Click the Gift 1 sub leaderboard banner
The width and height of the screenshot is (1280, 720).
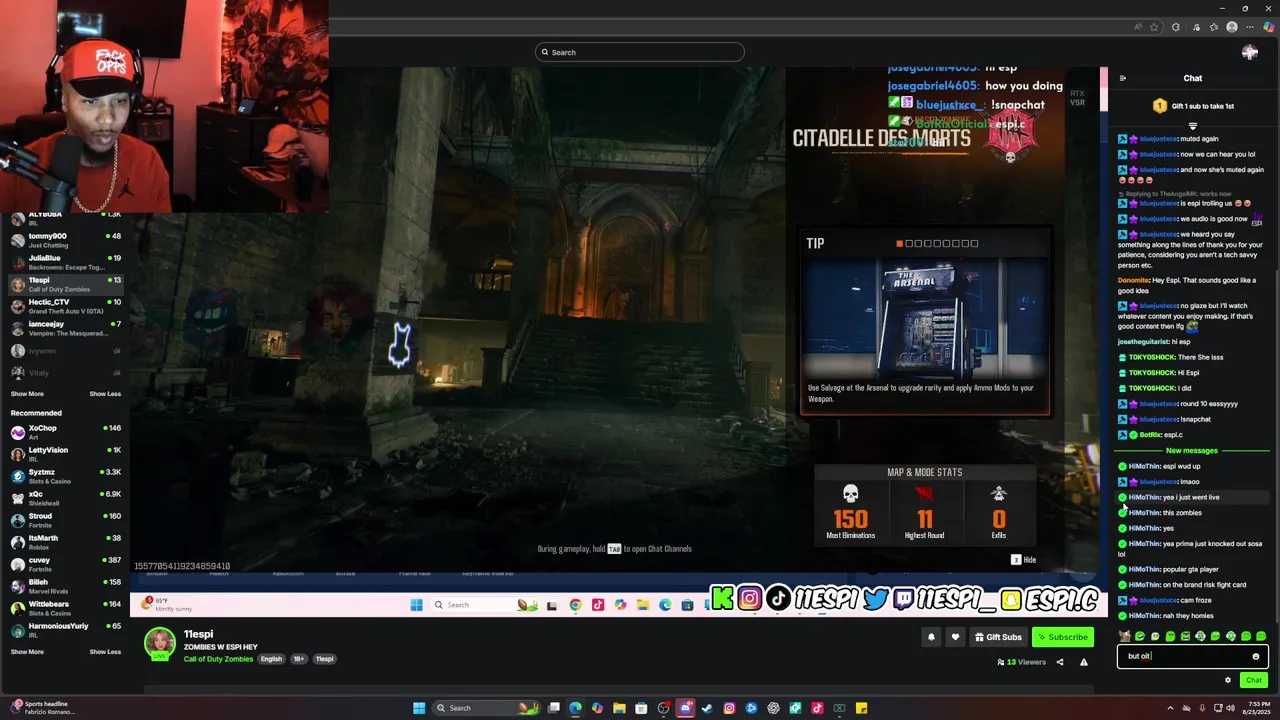coord(1193,106)
